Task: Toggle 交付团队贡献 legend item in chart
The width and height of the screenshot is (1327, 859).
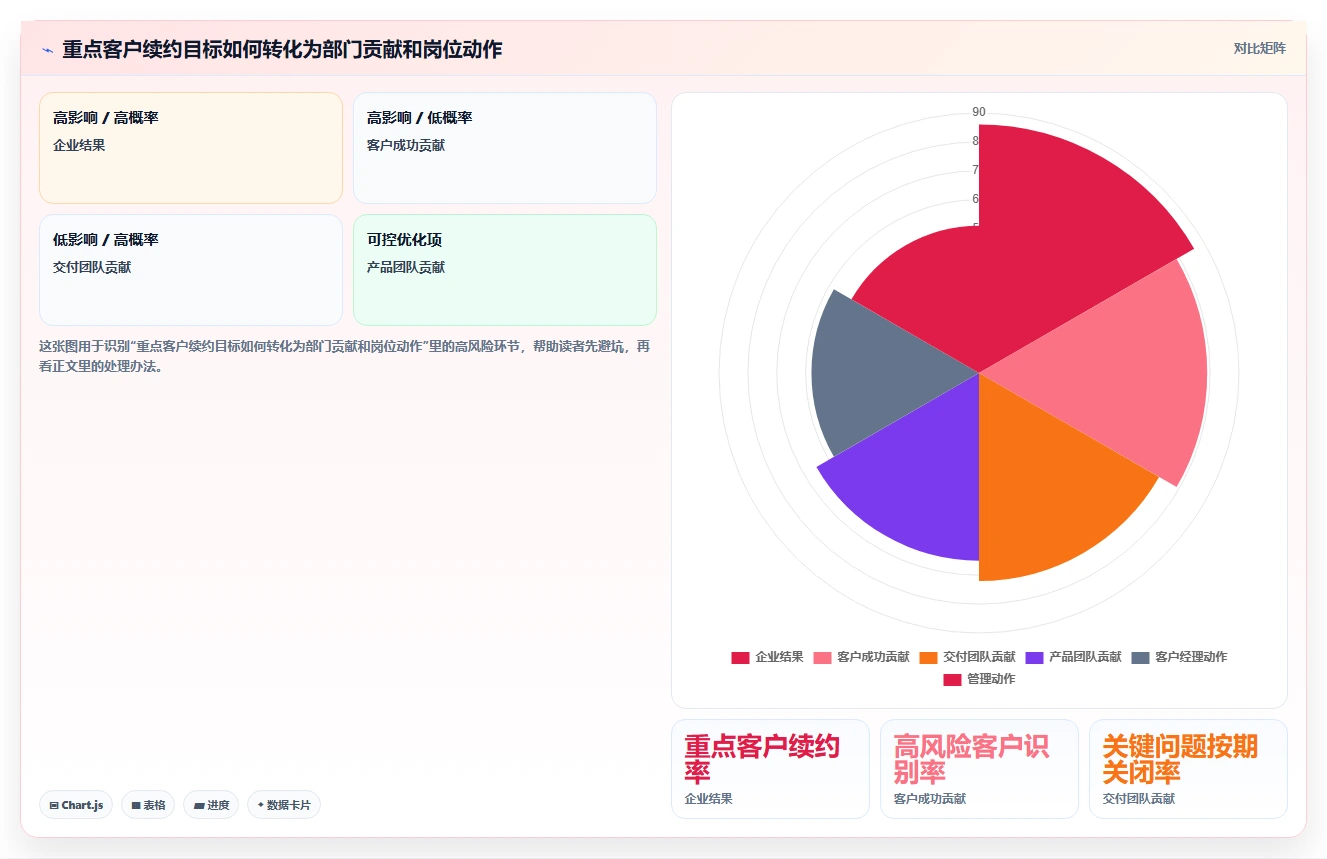Action: pos(968,657)
